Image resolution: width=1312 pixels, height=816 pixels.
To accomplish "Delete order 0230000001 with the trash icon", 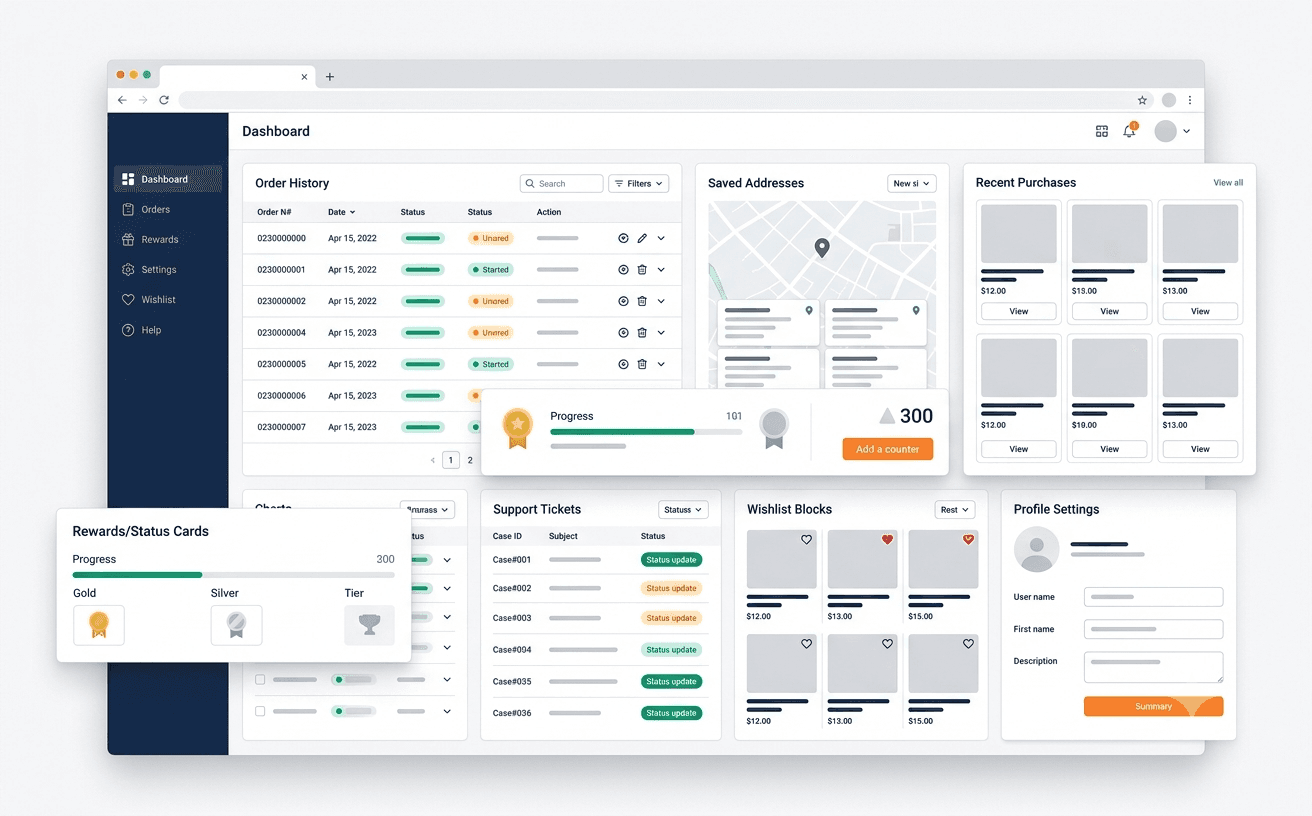I will (x=642, y=270).
